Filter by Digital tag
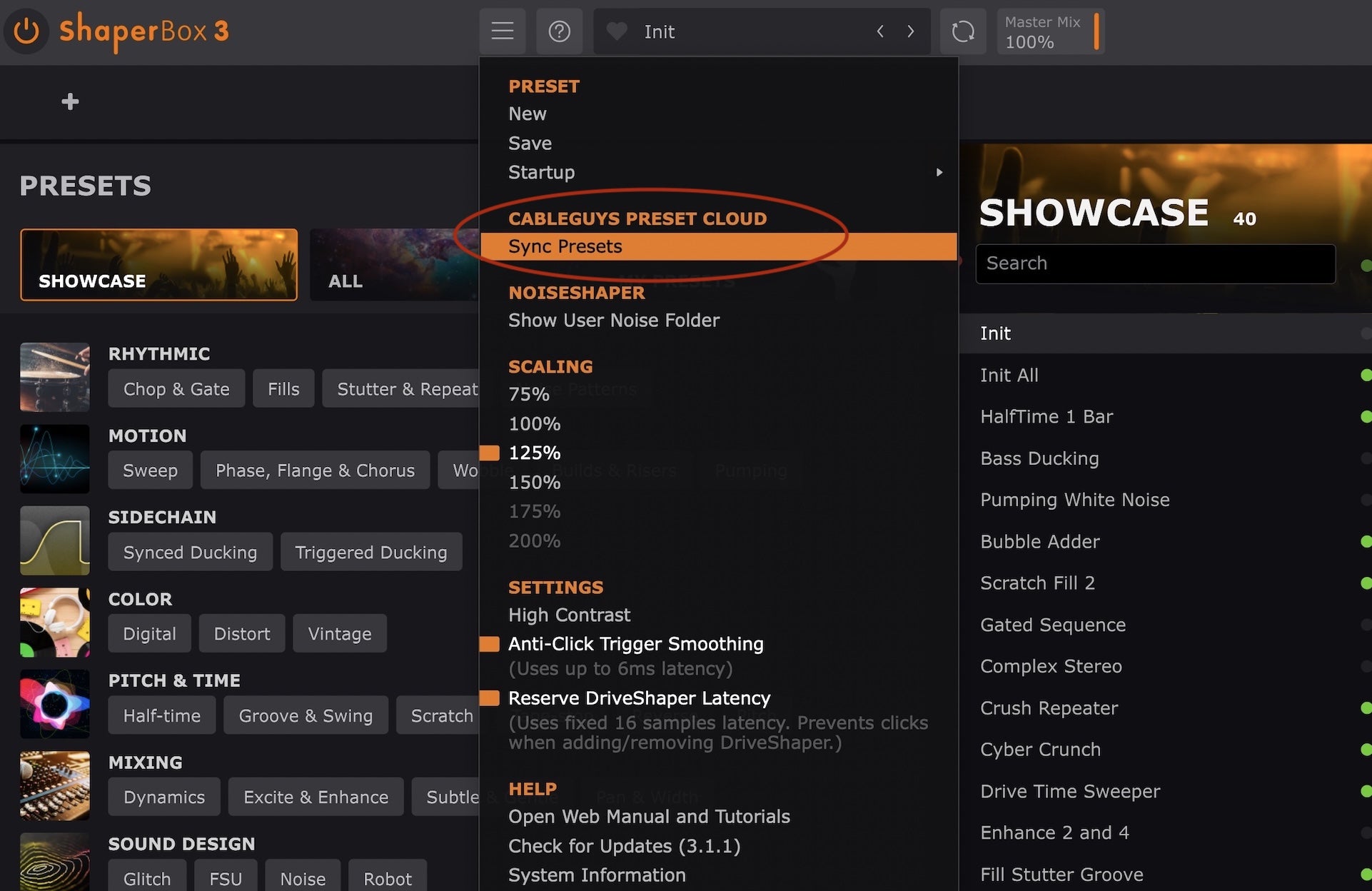This screenshot has width=1372, height=891. click(x=149, y=633)
